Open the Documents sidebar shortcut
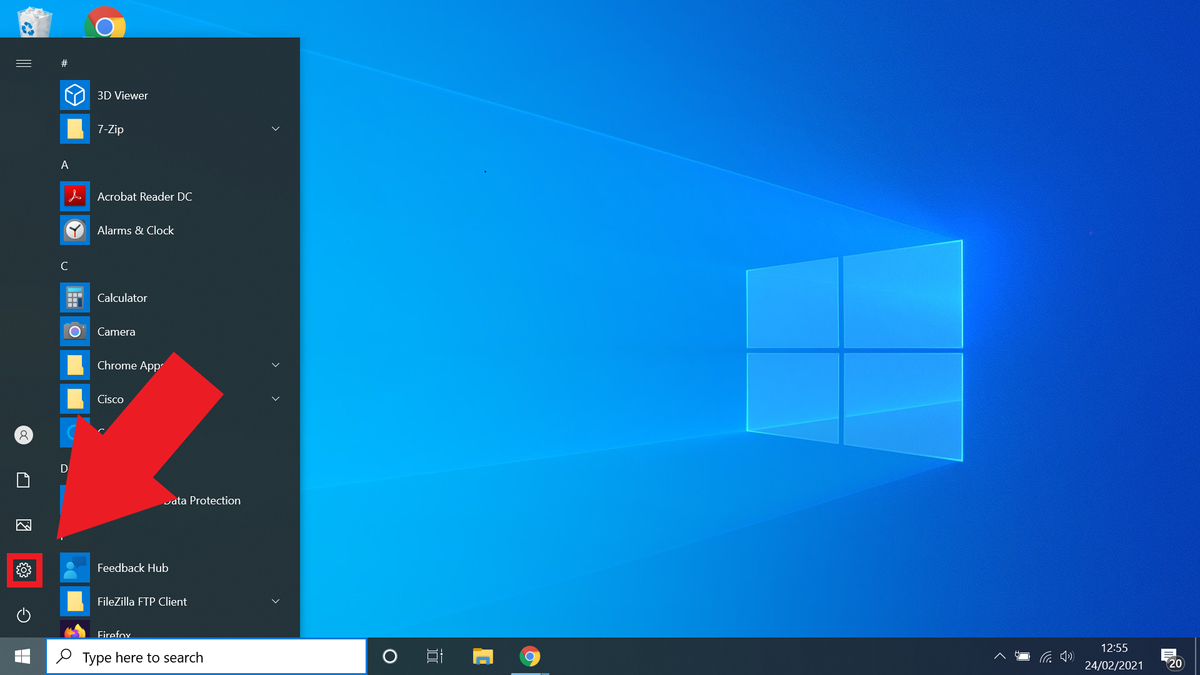This screenshot has height=675, width=1200. coord(23,479)
